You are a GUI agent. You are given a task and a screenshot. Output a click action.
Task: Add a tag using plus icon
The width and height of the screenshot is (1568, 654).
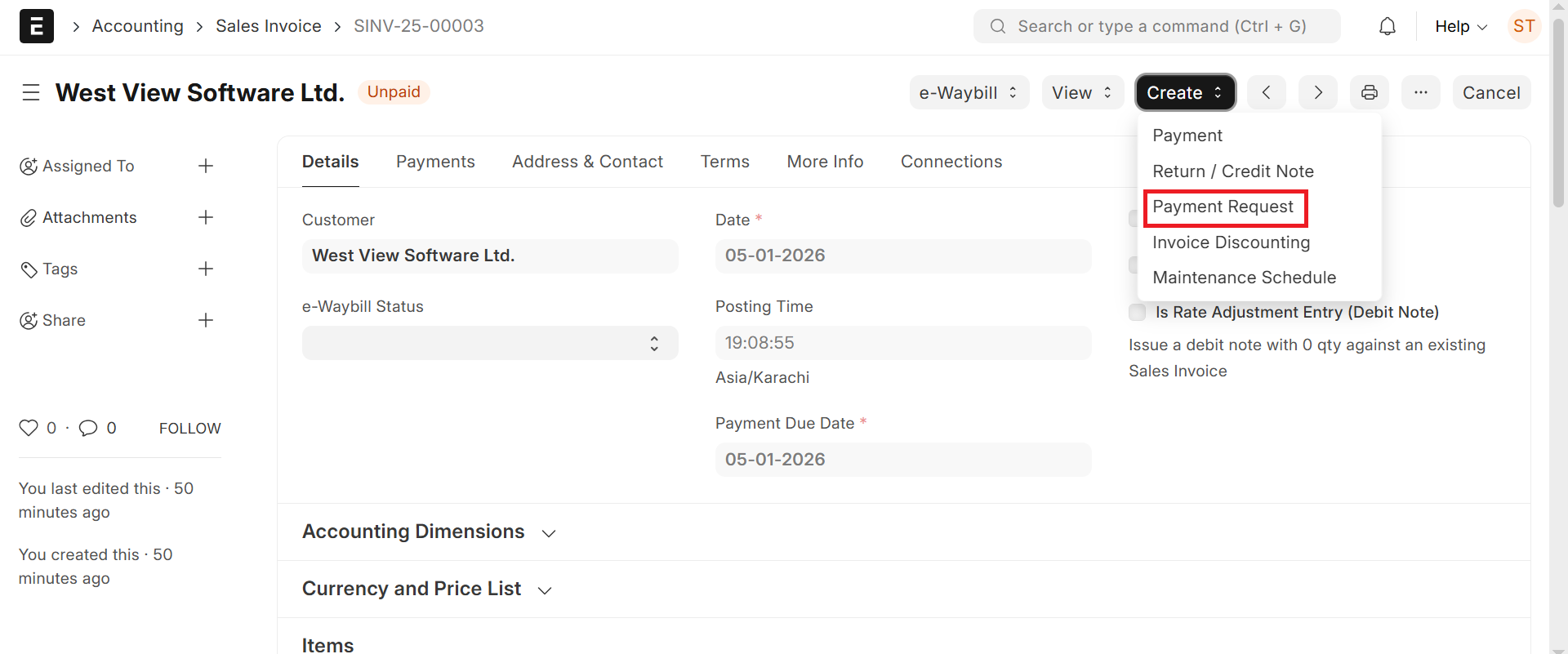206,269
